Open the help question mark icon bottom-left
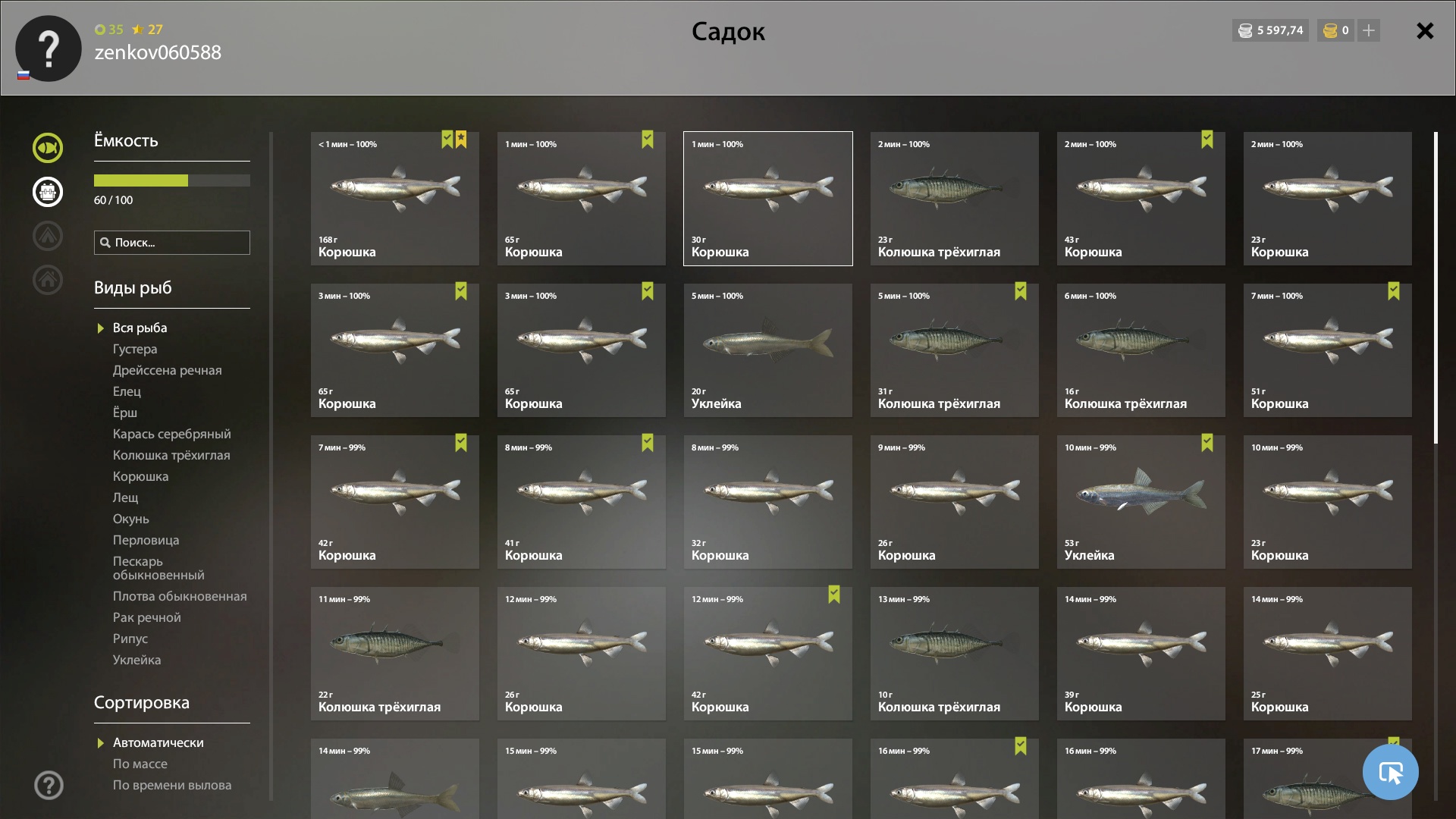Screen dimensions: 1456x819 (x=49, y=786)
